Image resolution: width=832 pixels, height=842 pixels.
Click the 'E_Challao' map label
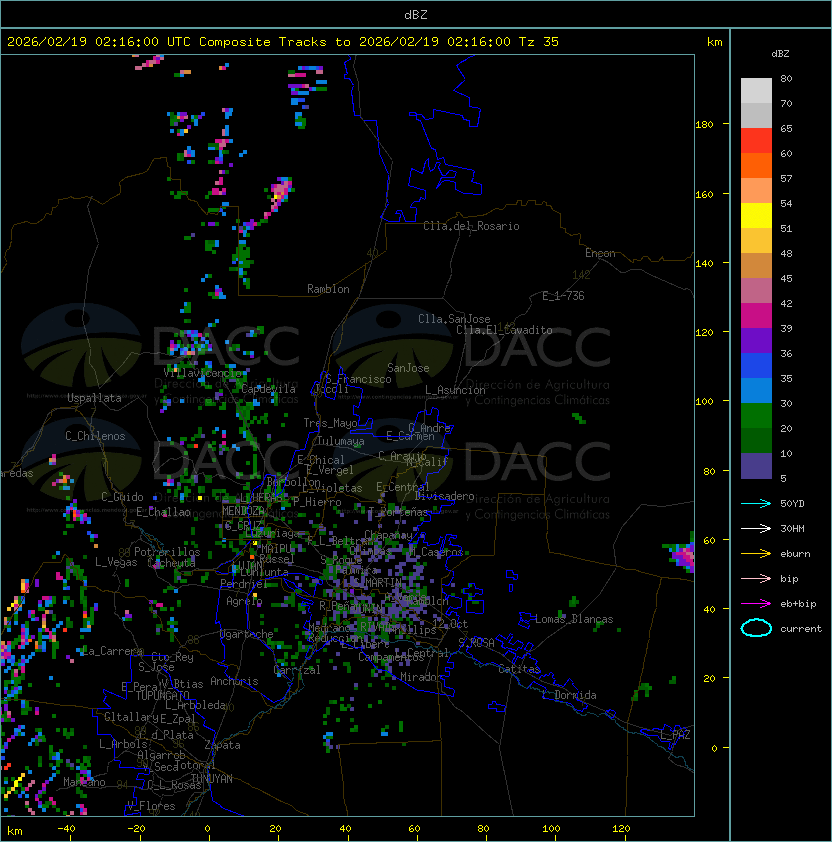[x=163, y=512]
